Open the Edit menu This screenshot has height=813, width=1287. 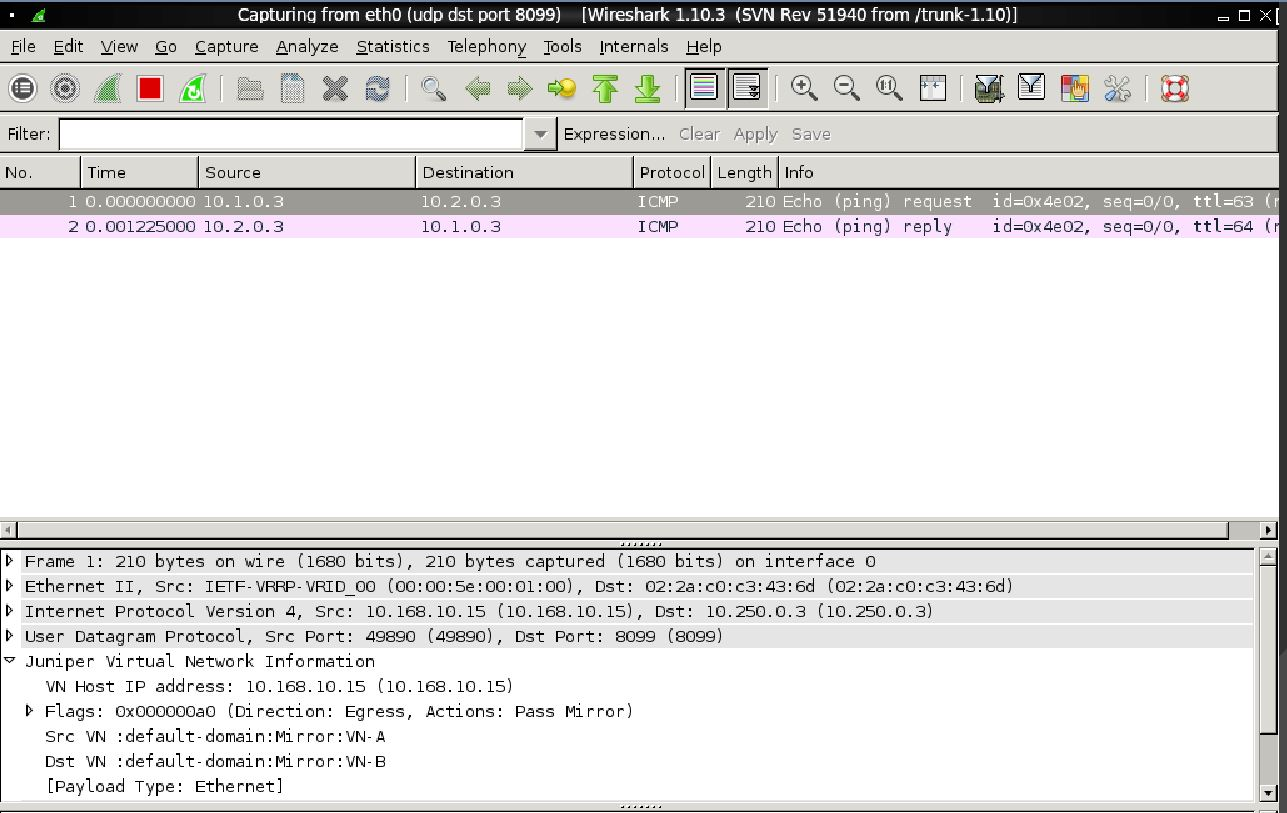tap(68, 46)
